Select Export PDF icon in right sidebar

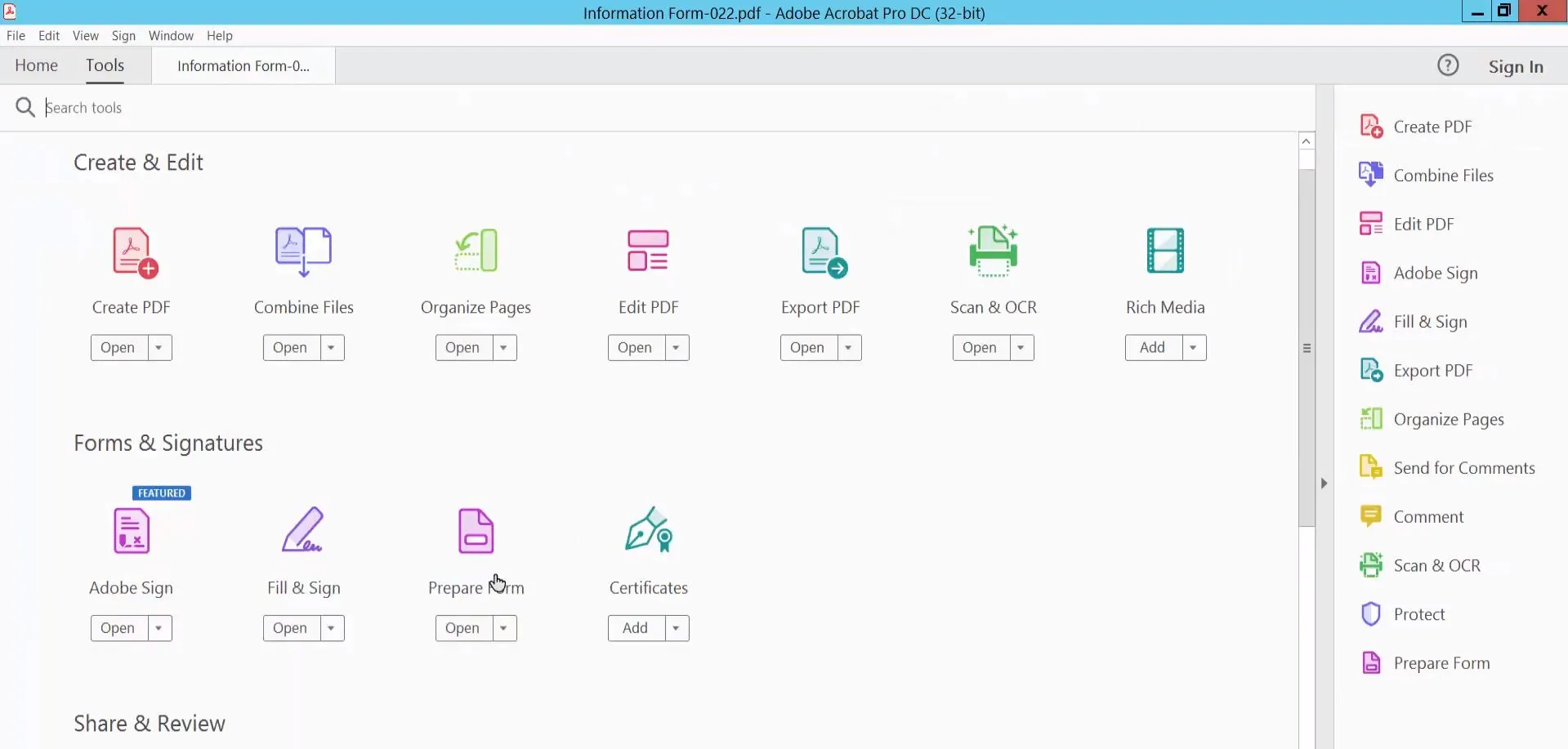(1371, 370)
